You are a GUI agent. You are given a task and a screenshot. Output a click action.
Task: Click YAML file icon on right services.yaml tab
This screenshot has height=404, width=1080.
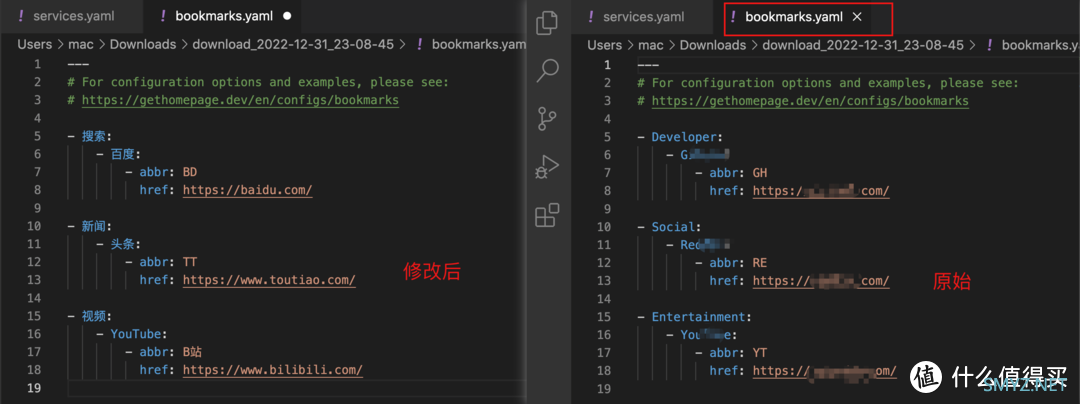[x=592, y=17]
